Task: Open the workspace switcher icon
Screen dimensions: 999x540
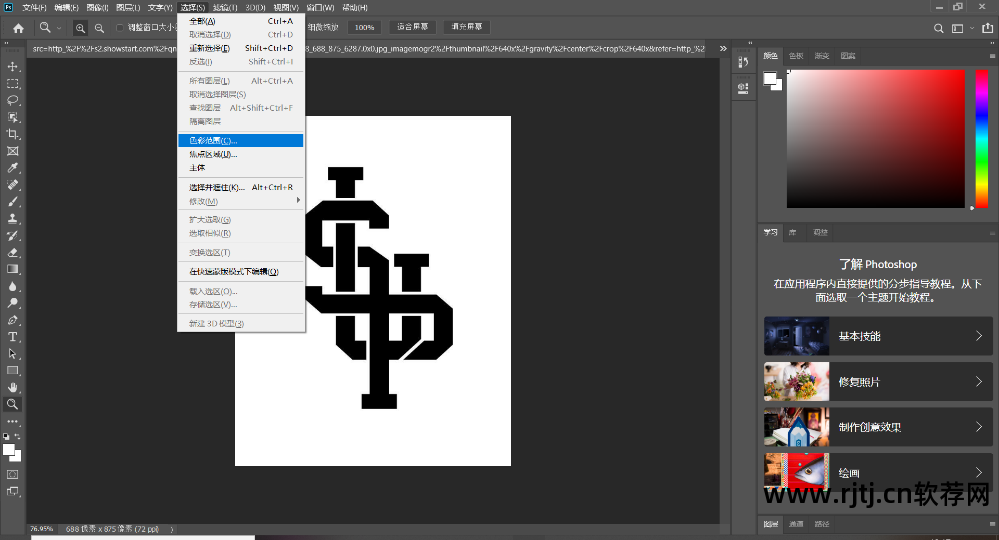Action: (958, 28)
